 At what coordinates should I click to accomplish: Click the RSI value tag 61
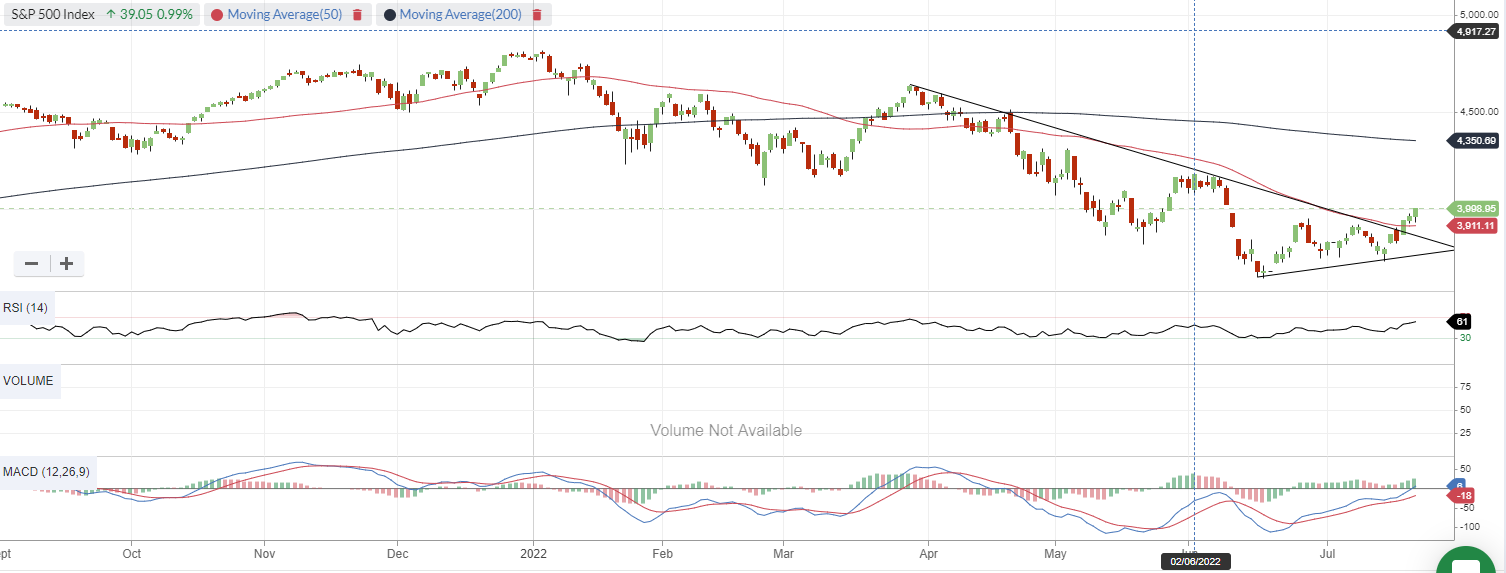(1461, 321)
